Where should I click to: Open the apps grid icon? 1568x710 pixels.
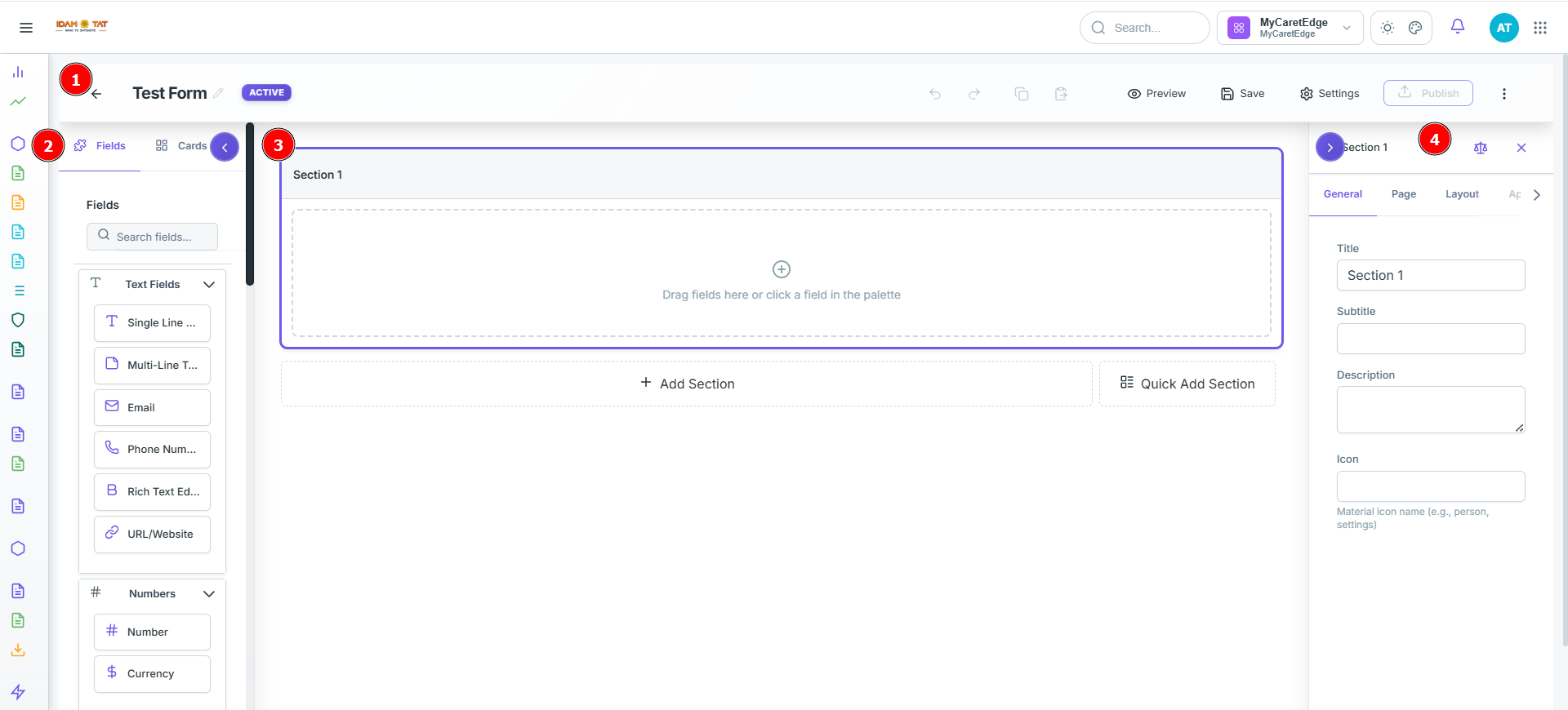1540,28
